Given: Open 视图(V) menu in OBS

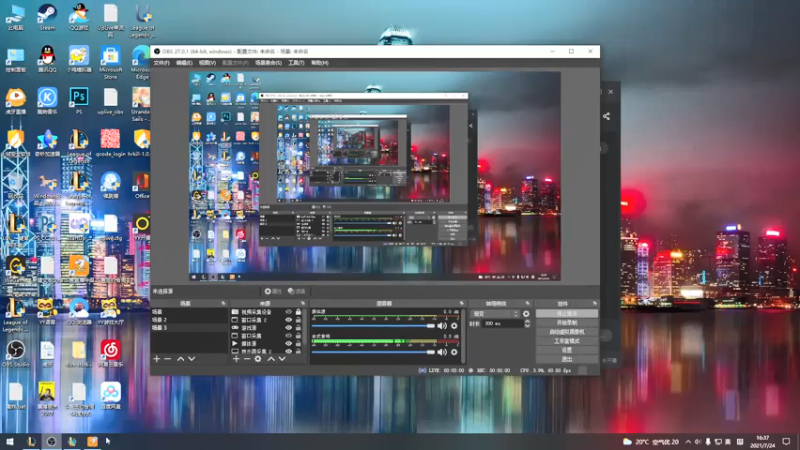Looking at the screenshot, I should 207,63.
